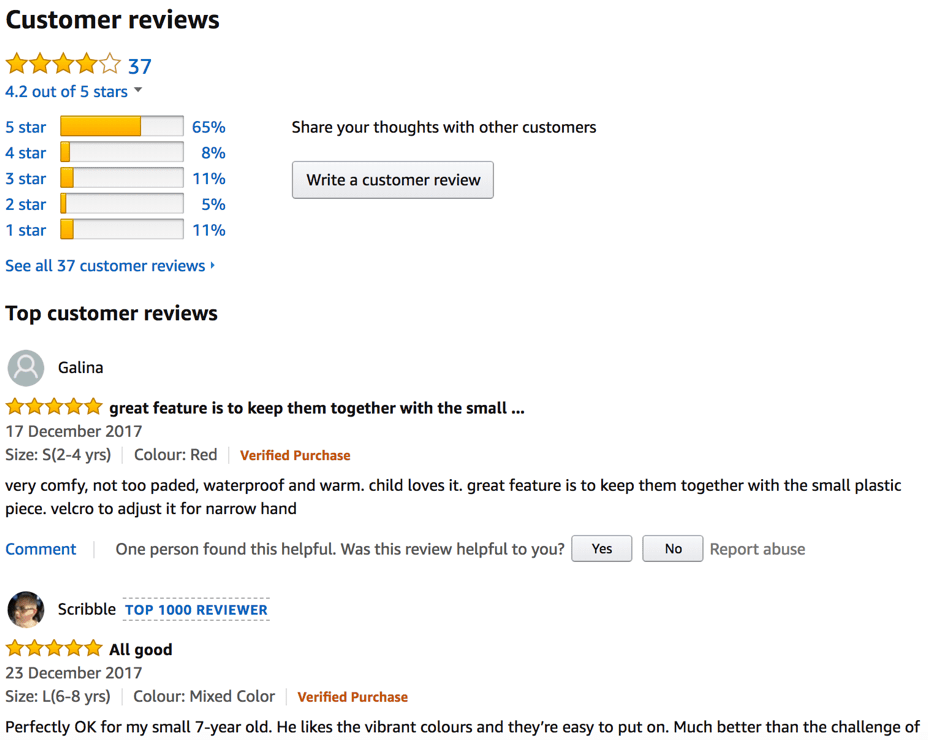Click the review count showing 37
The height and width of the screenshot is (740, 928).
click(x=138, y=66)
